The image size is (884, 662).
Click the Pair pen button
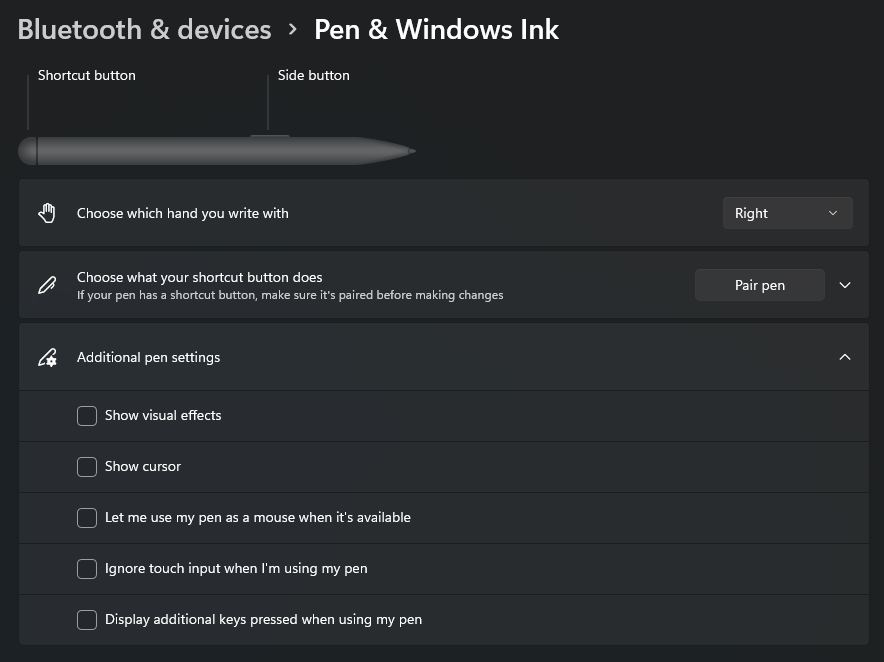[x=759, y=285]
